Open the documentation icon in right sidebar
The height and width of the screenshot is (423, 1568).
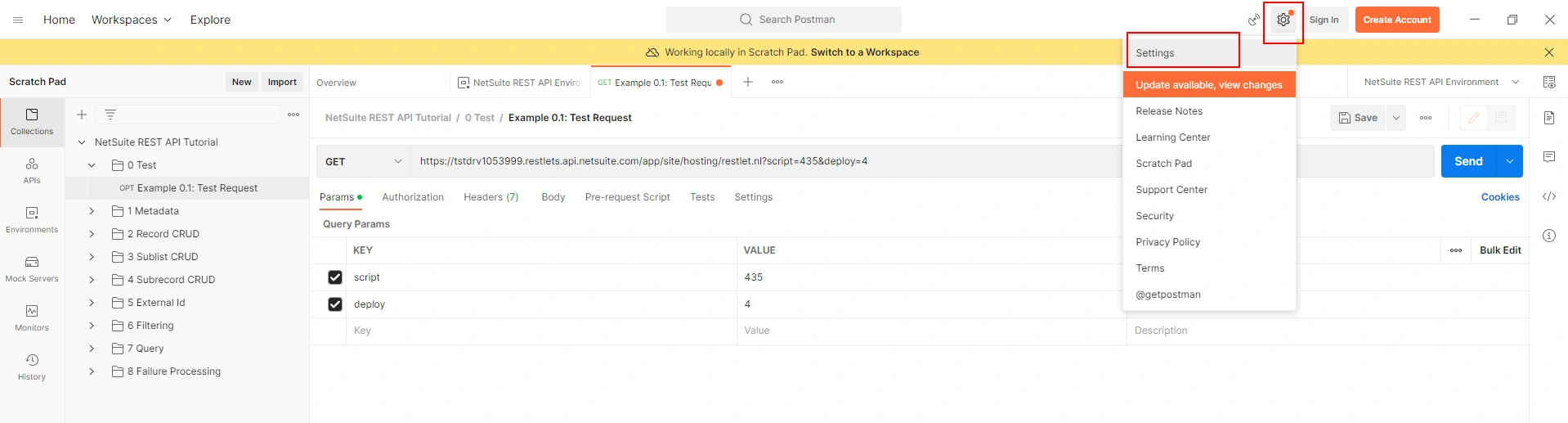pos(1549,118)
